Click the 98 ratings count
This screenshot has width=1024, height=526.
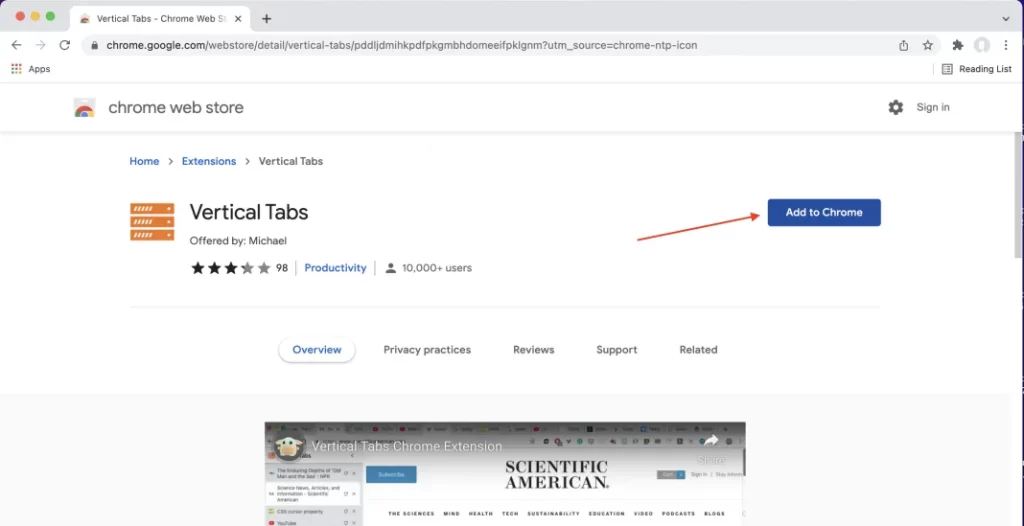click(281, 268)
